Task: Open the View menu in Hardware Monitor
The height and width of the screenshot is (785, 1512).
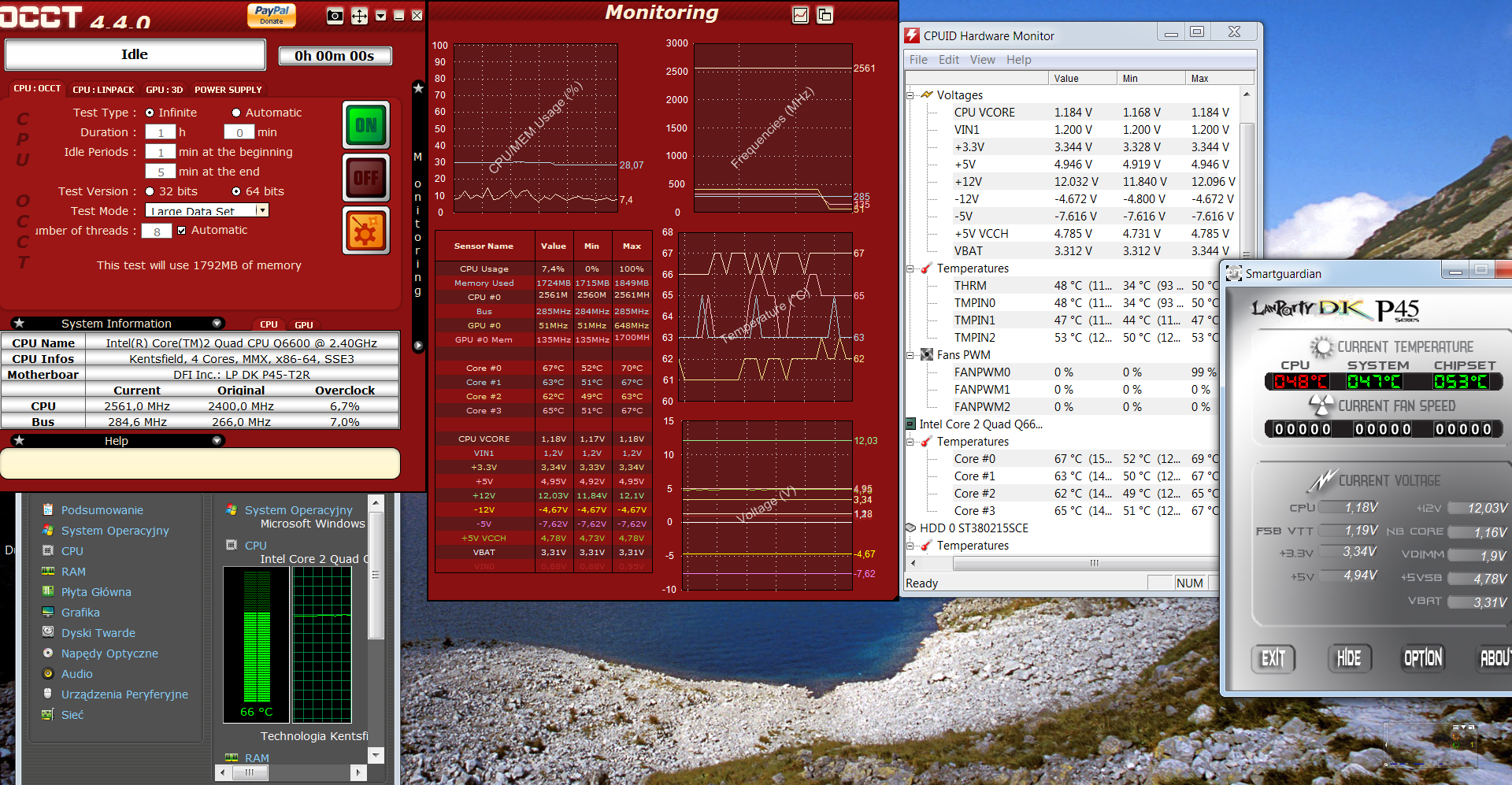Action: [x=982, y=60]
